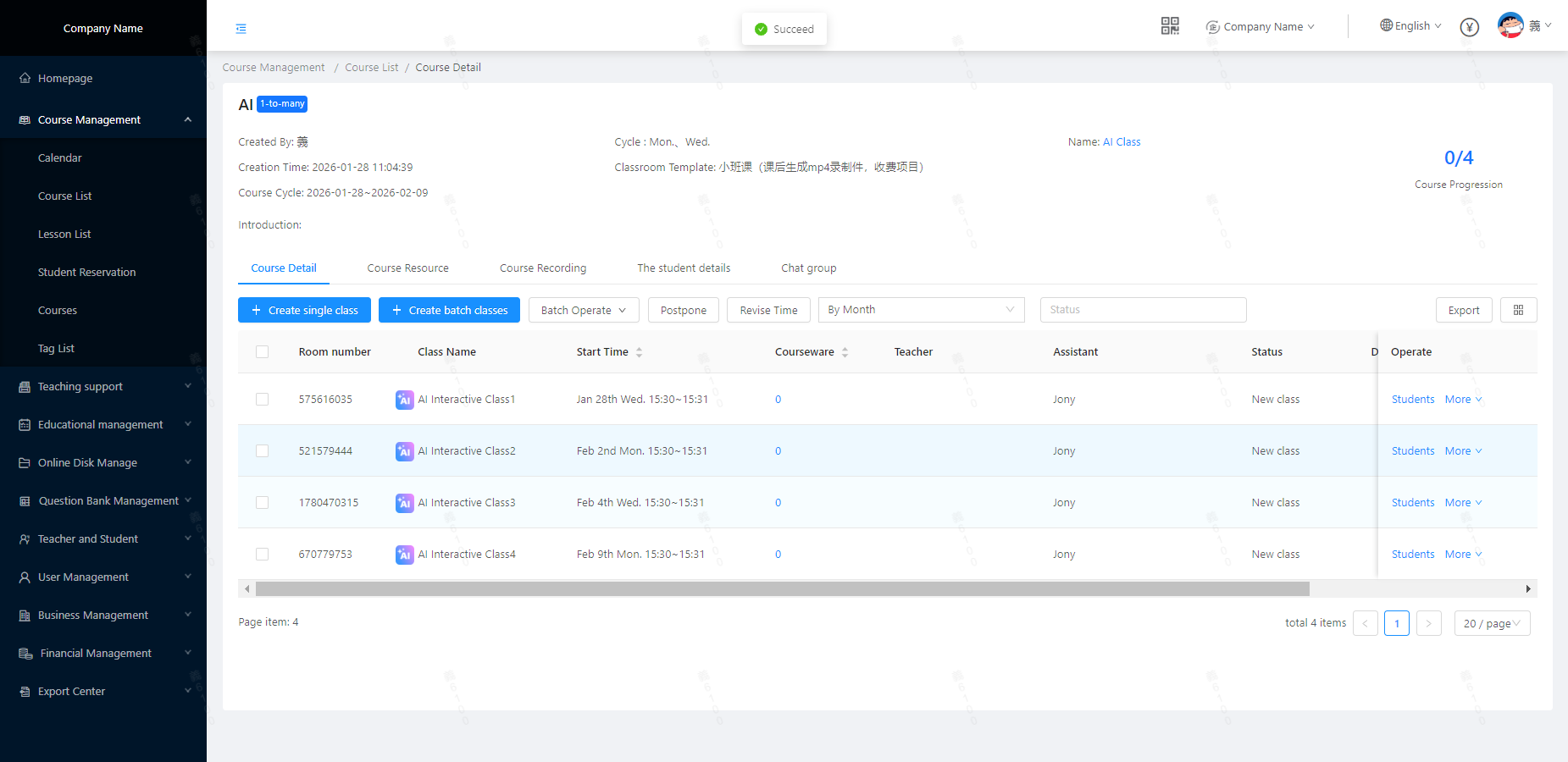Open the Lesson List sidebar item
Image resolution: width=1568 pixels, height=762 pixels.
[x=64, y=235]
